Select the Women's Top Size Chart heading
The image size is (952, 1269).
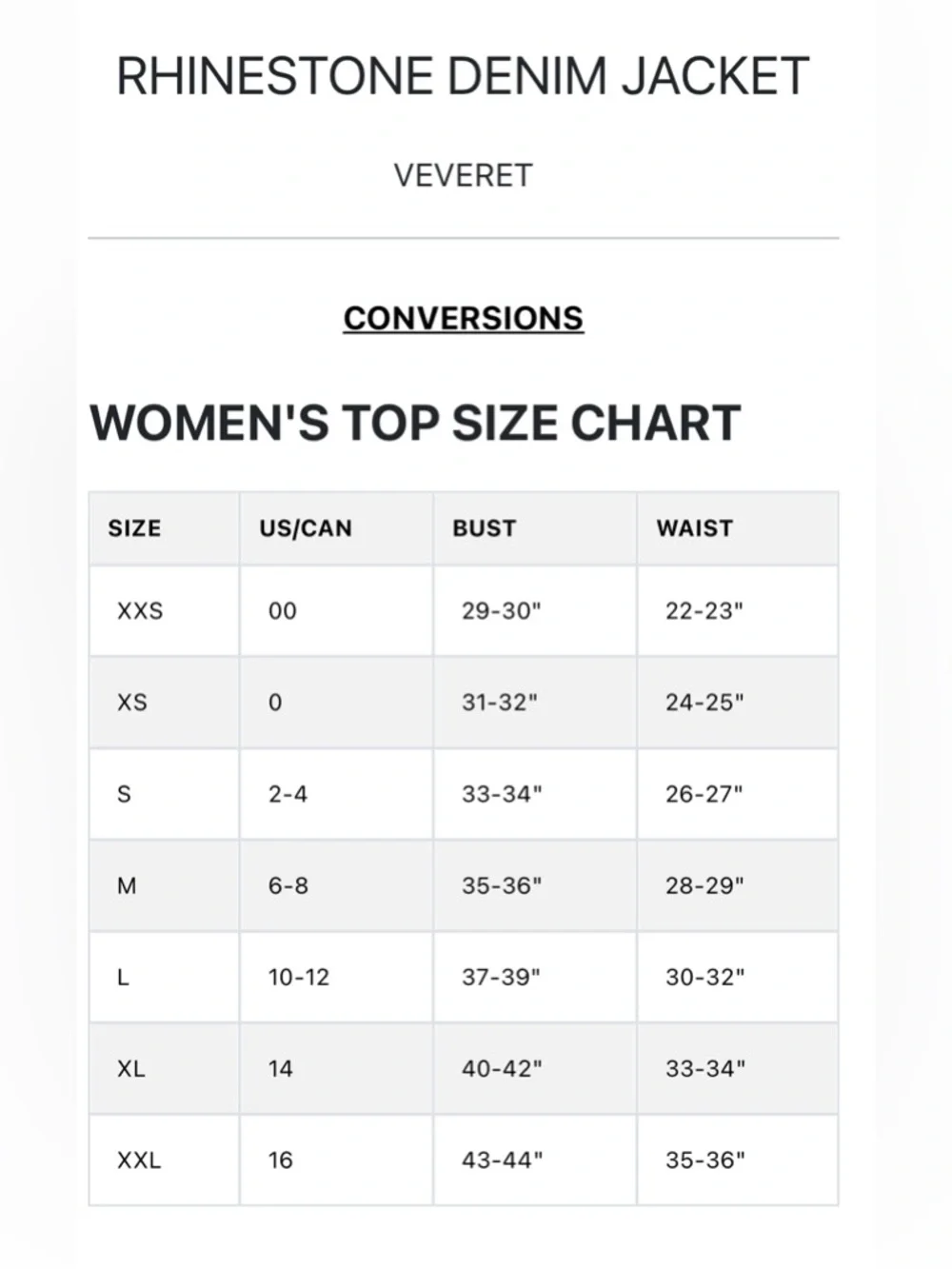click(415, 423)
